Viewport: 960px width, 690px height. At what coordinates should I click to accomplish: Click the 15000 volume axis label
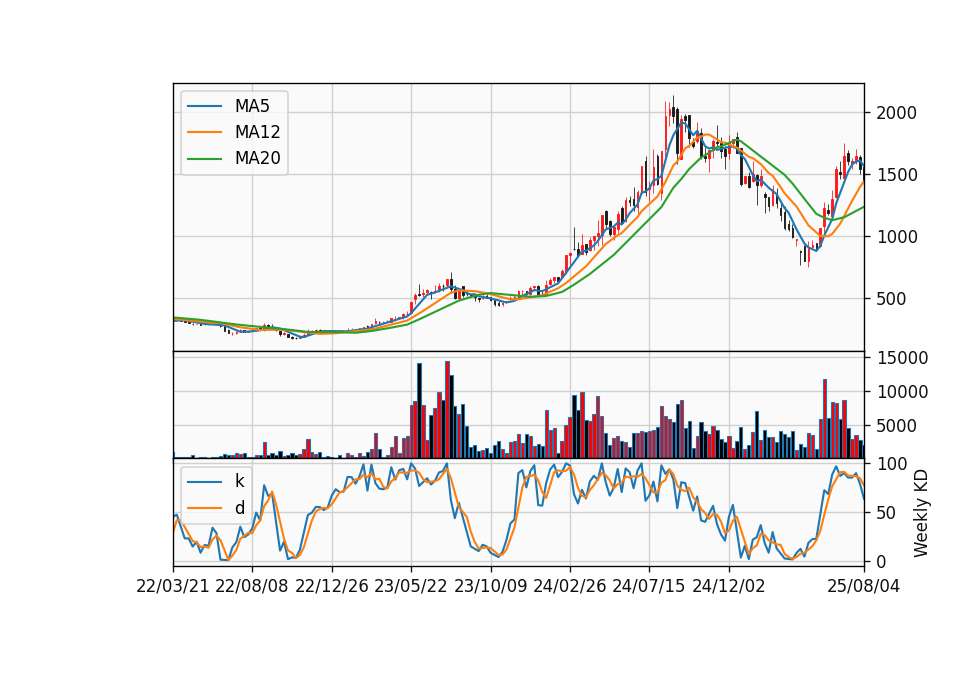[902, 358]
